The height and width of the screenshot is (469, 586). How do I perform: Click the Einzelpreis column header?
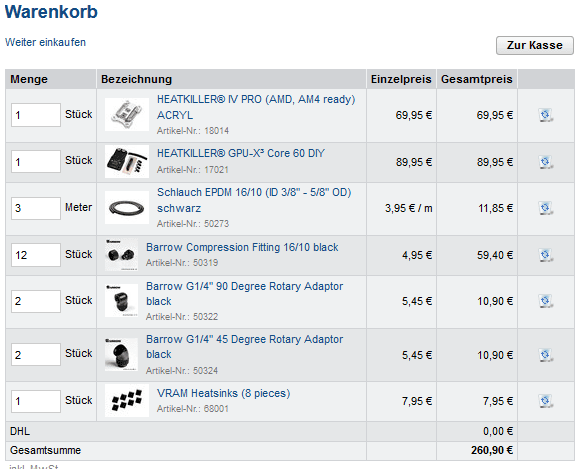tap(401, 79)
